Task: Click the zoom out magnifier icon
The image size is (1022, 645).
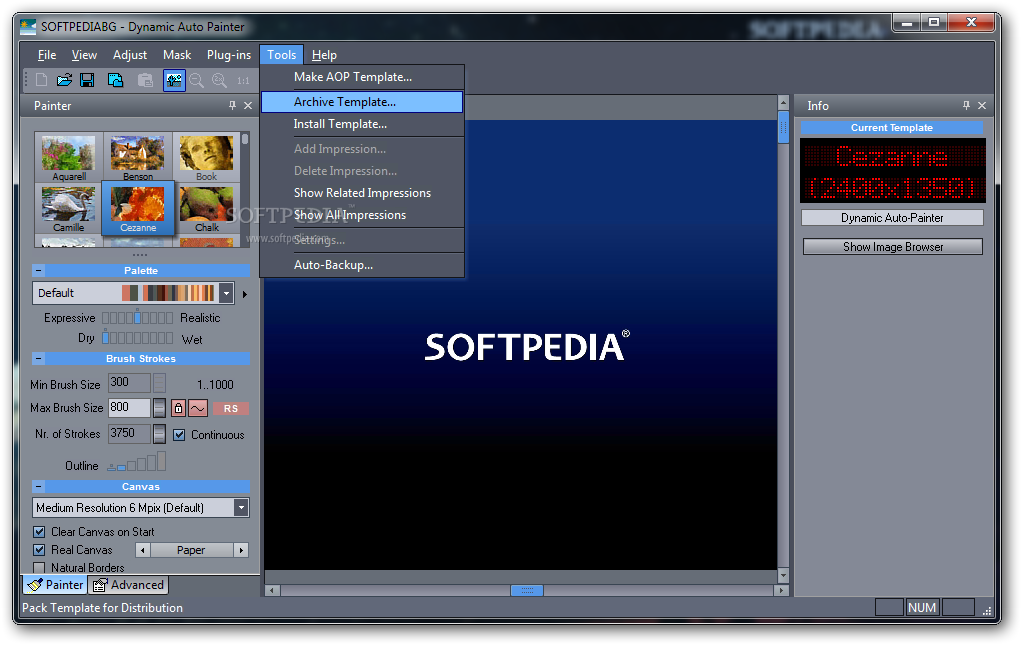Action: pyautogui.click(x=196, y=80)
